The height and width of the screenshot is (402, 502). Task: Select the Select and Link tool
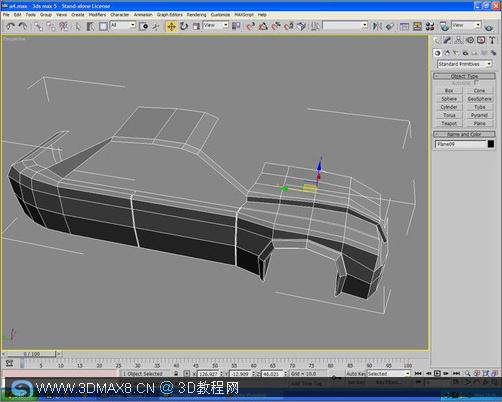pos(38,26)
